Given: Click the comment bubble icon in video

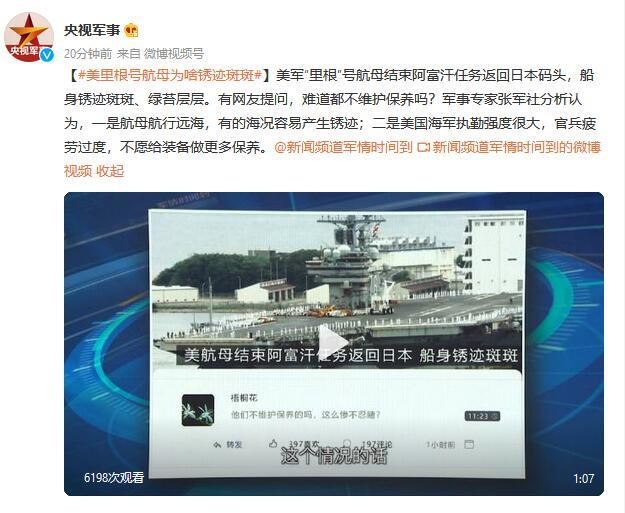Looking at the screenshot, I should [x=347, y=443].
